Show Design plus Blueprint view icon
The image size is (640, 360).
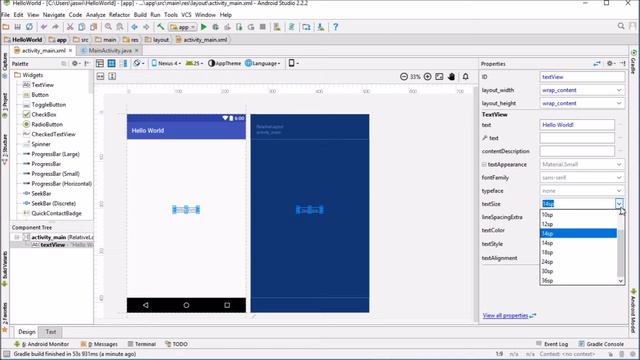coord(123,63)
